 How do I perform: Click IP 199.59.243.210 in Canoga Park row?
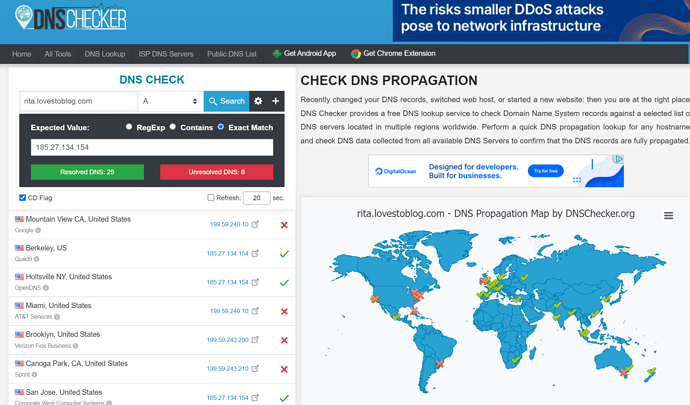[228, 369]
